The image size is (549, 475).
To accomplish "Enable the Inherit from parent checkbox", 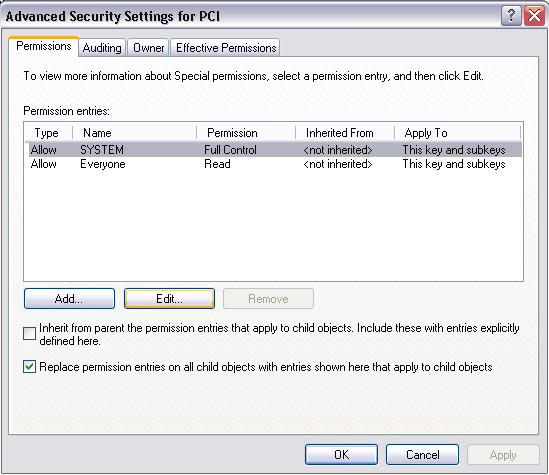I will pos(29,333).
